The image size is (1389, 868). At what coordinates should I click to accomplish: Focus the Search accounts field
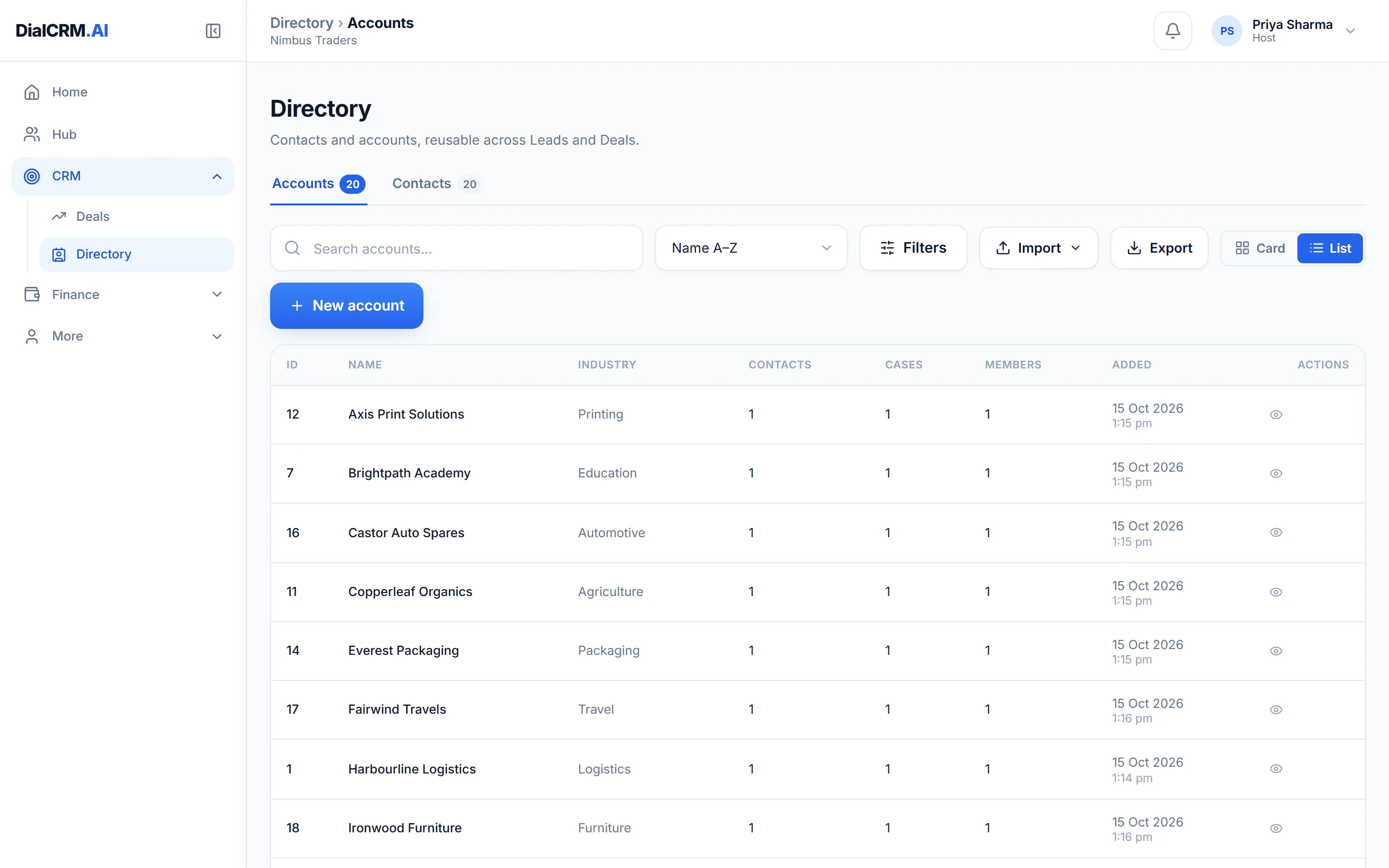click(x=456, y=248)
